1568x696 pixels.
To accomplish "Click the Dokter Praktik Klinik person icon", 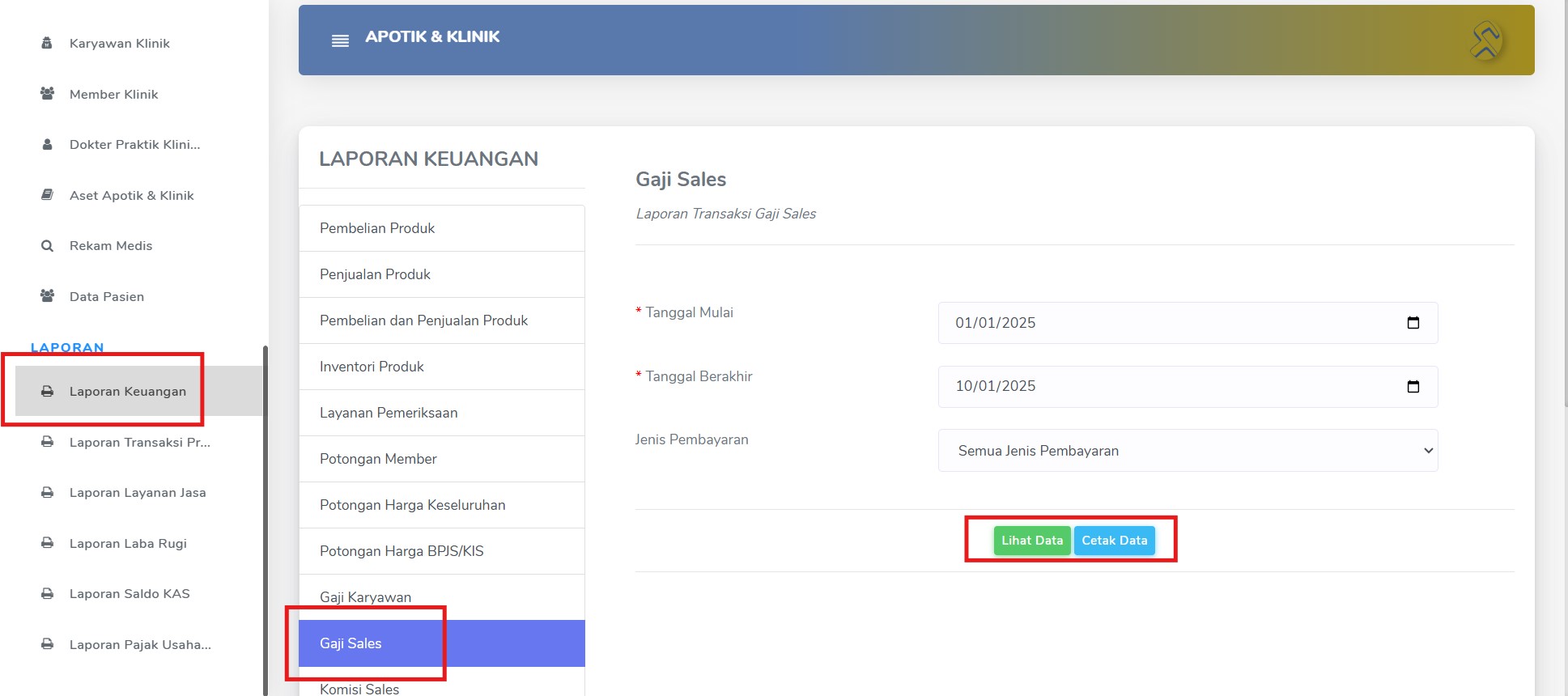I will pyautogui.click(x=47, y=144).
